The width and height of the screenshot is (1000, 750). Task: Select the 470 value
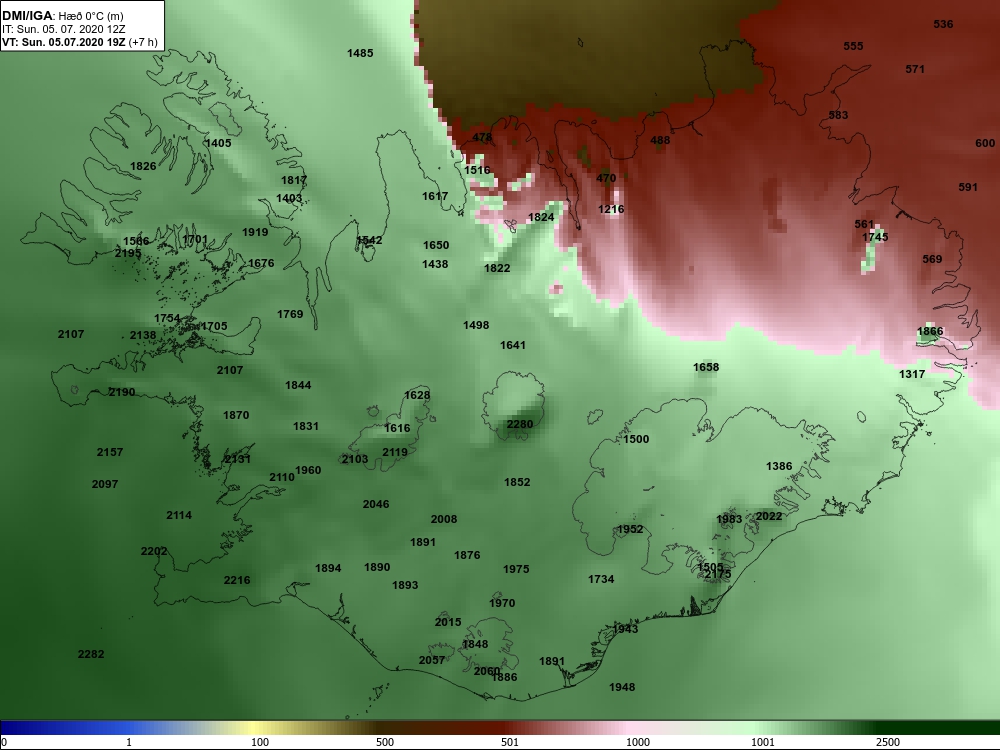(x=607, y=178)
